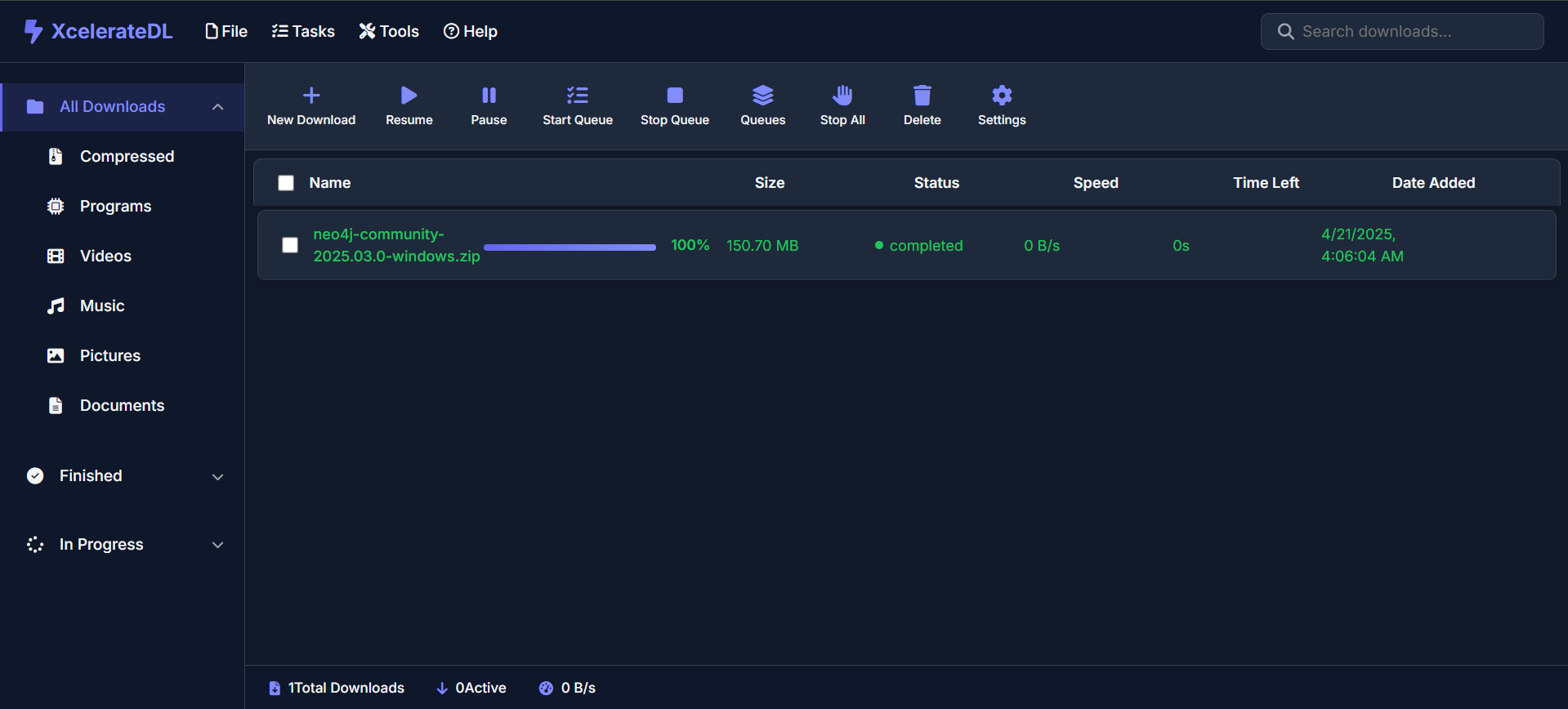Collapse the All Downloads section chevron
This screenshot has height=709, width=1568.
217,107
